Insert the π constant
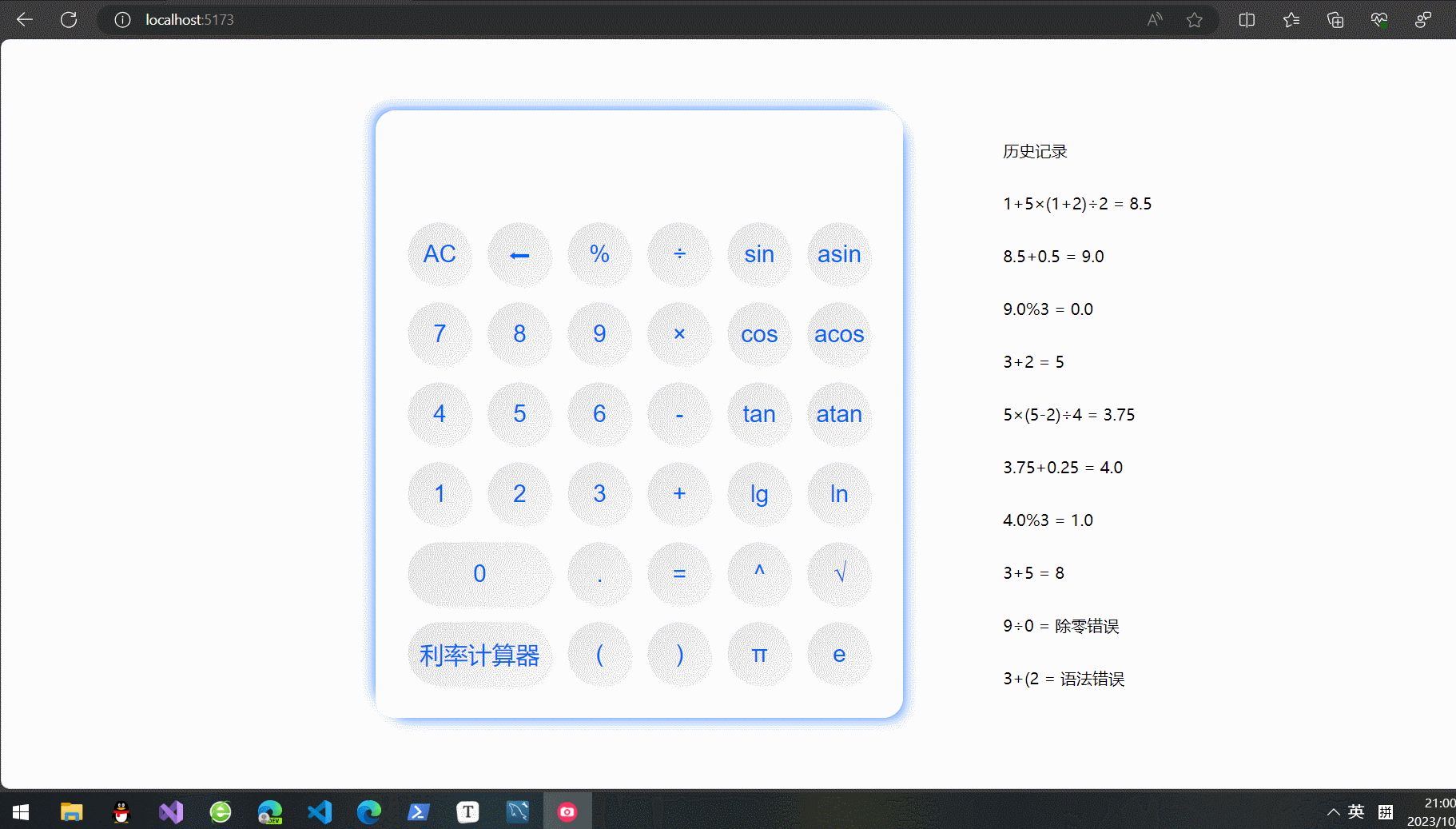This screenshot has height=829, width=1456. pyautogui.click(x=758, y=654)
